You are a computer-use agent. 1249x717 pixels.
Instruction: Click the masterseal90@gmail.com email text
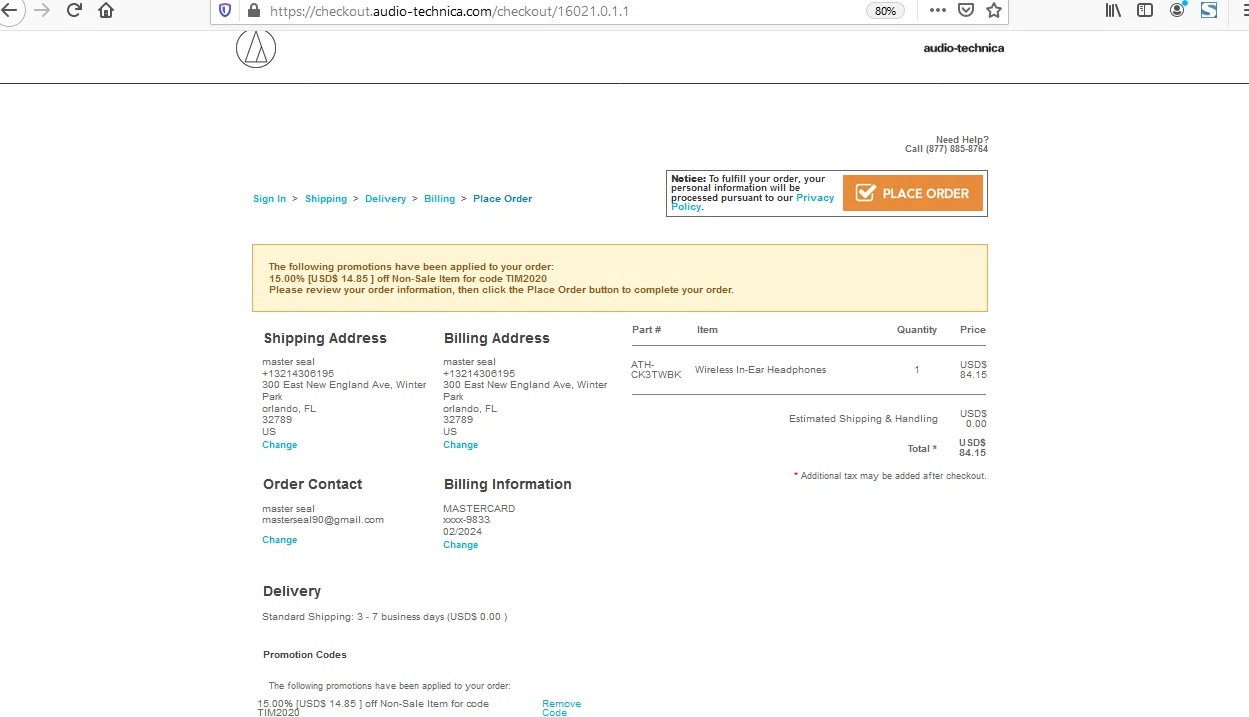(x=323, y=520)
